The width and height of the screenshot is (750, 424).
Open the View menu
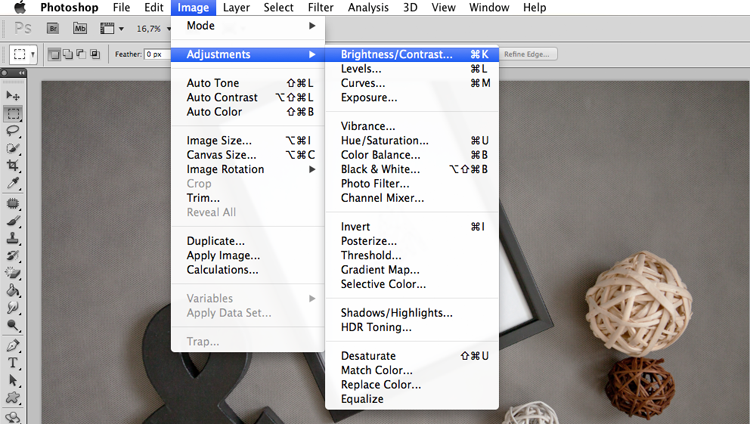point(443,7)
